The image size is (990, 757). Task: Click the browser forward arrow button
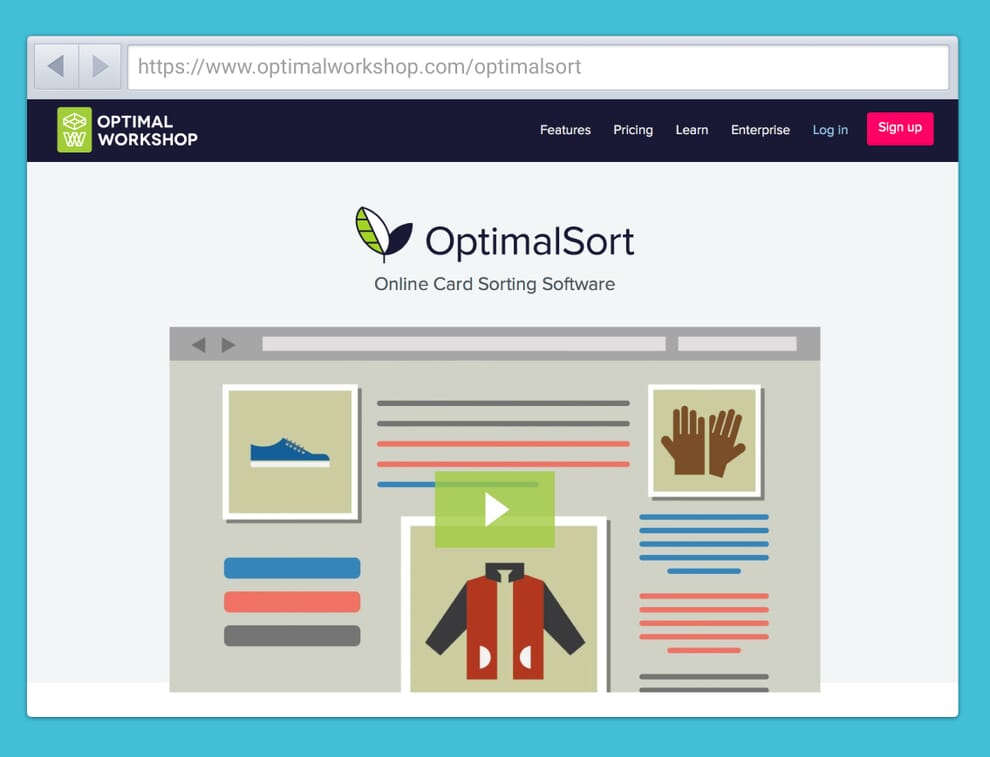(100, 66)
